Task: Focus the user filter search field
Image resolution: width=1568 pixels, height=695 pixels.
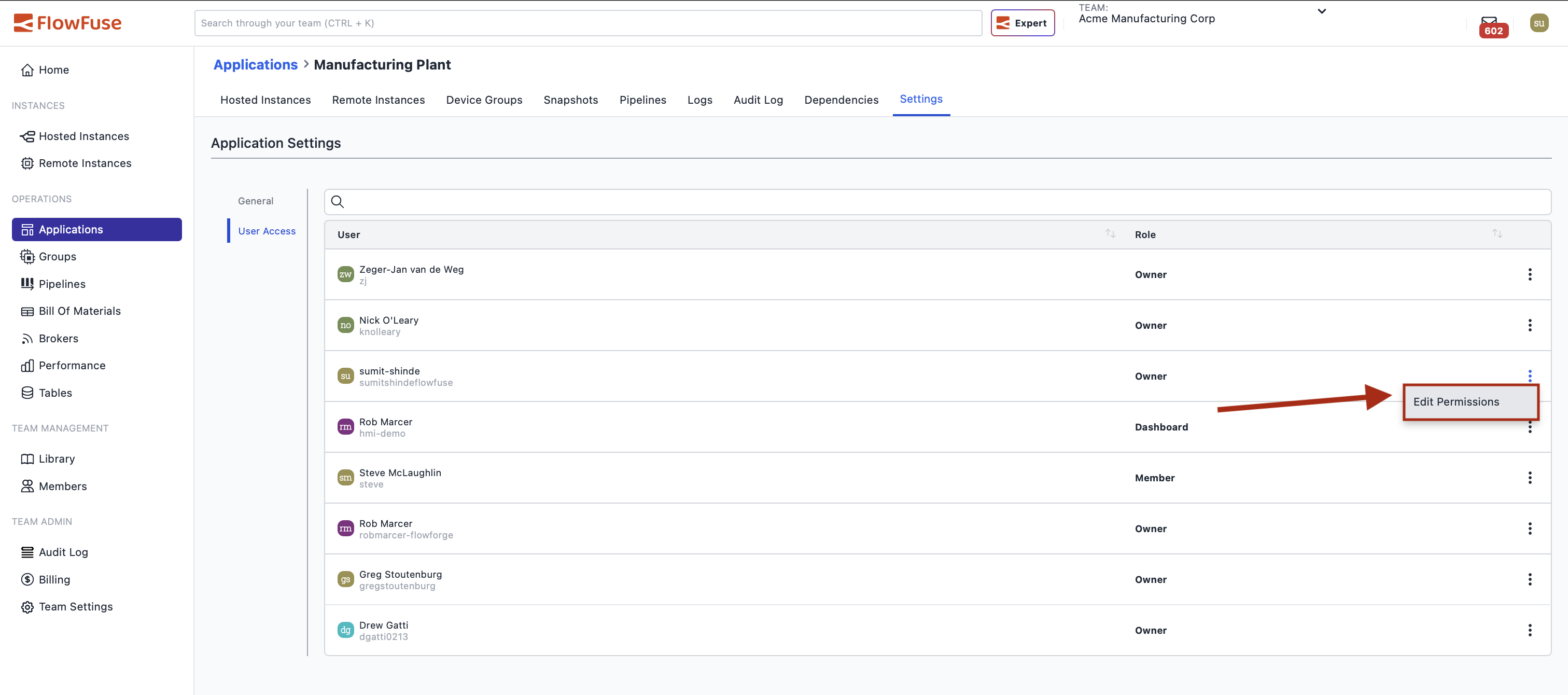Action: point(937,202)
